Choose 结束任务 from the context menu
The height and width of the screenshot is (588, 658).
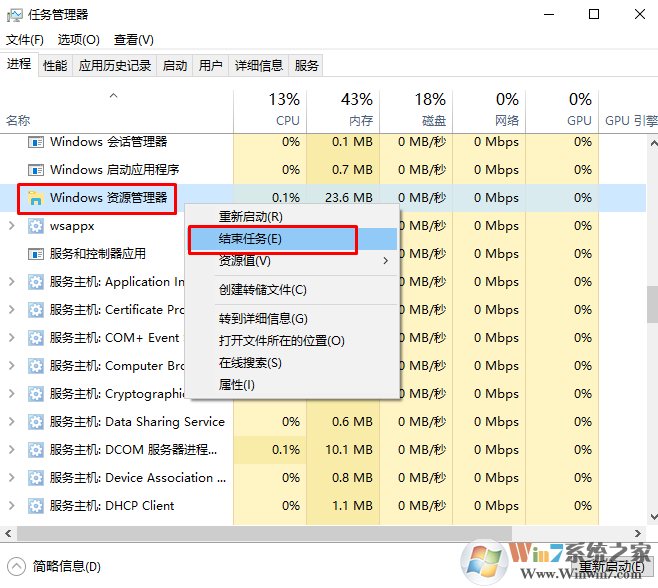250,239
